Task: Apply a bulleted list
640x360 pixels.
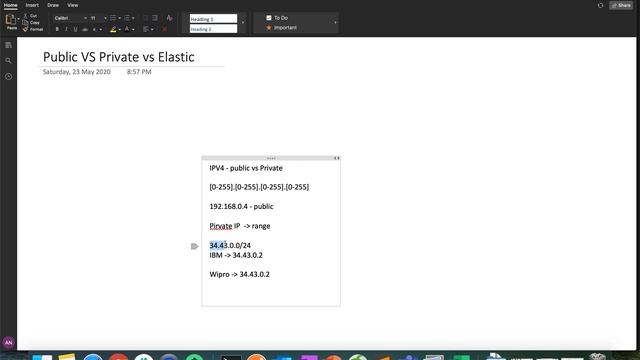Action: pyautogui.click(x=113, y=18)
